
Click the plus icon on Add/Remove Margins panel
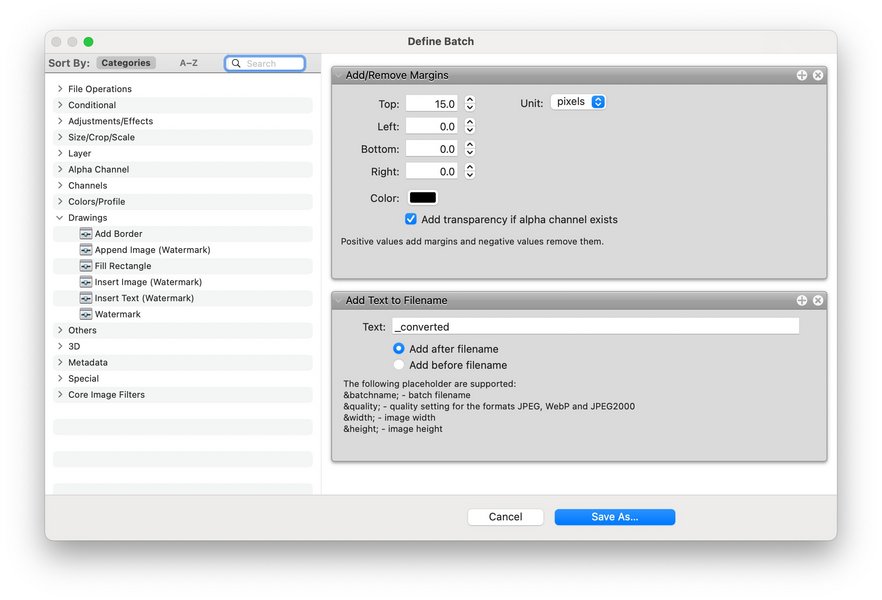point(801,74)
